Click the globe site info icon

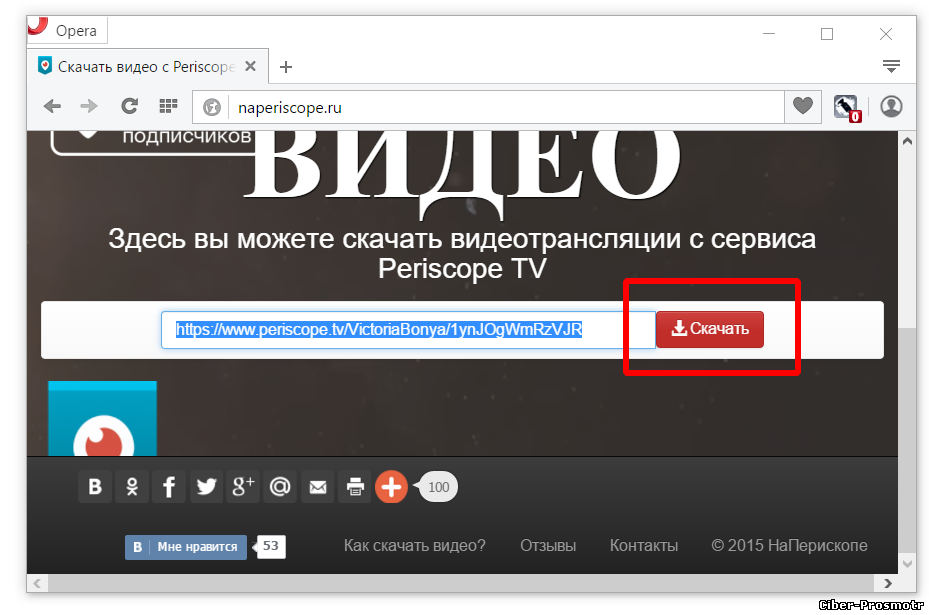(212, 107)
